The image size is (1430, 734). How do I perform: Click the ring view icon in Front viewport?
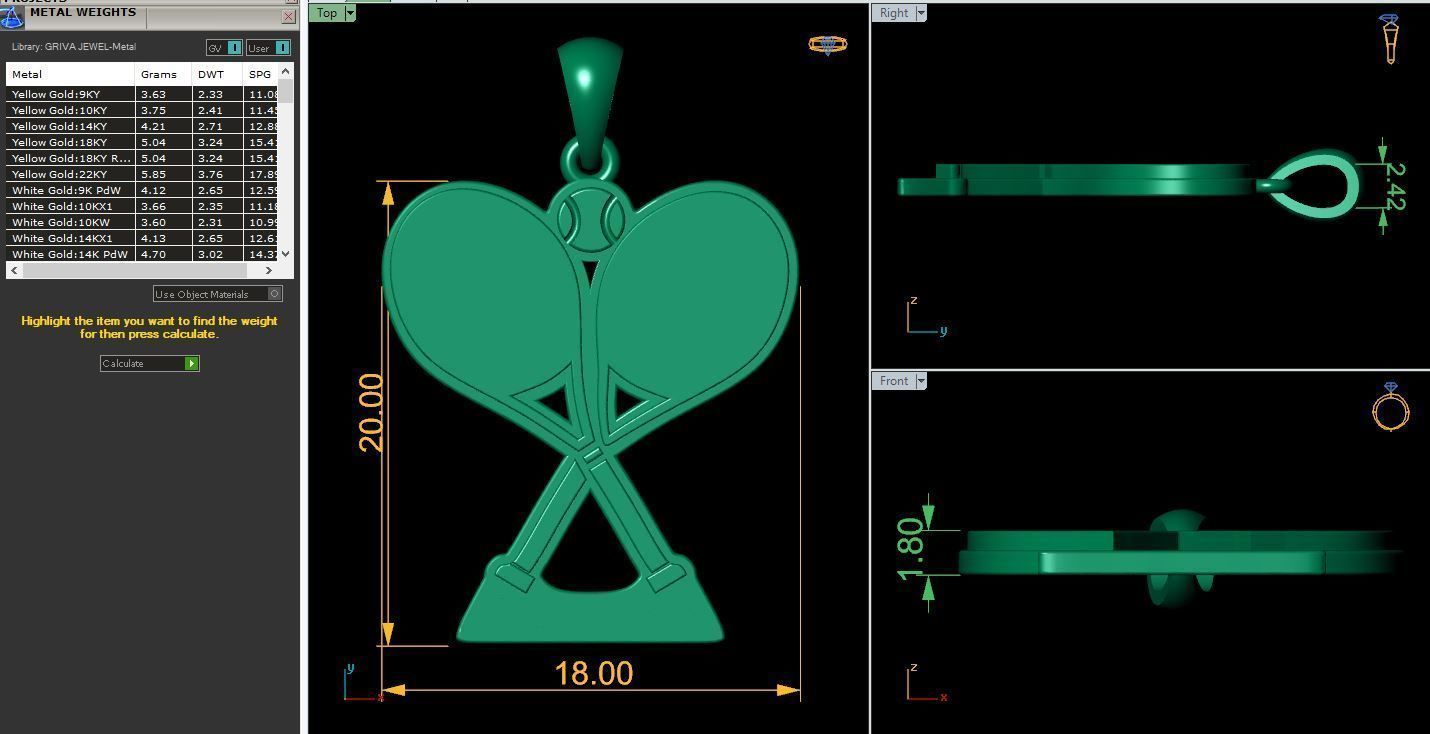(1390, 406)
